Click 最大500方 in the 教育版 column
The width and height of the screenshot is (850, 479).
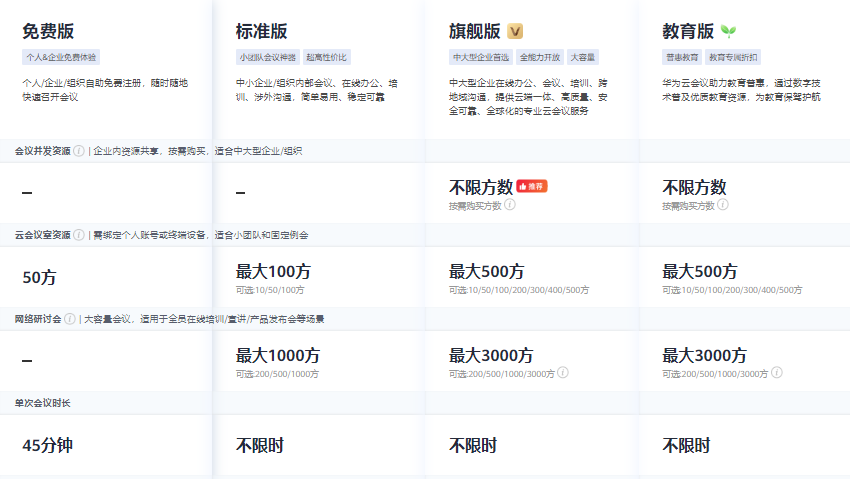[700, 271]
